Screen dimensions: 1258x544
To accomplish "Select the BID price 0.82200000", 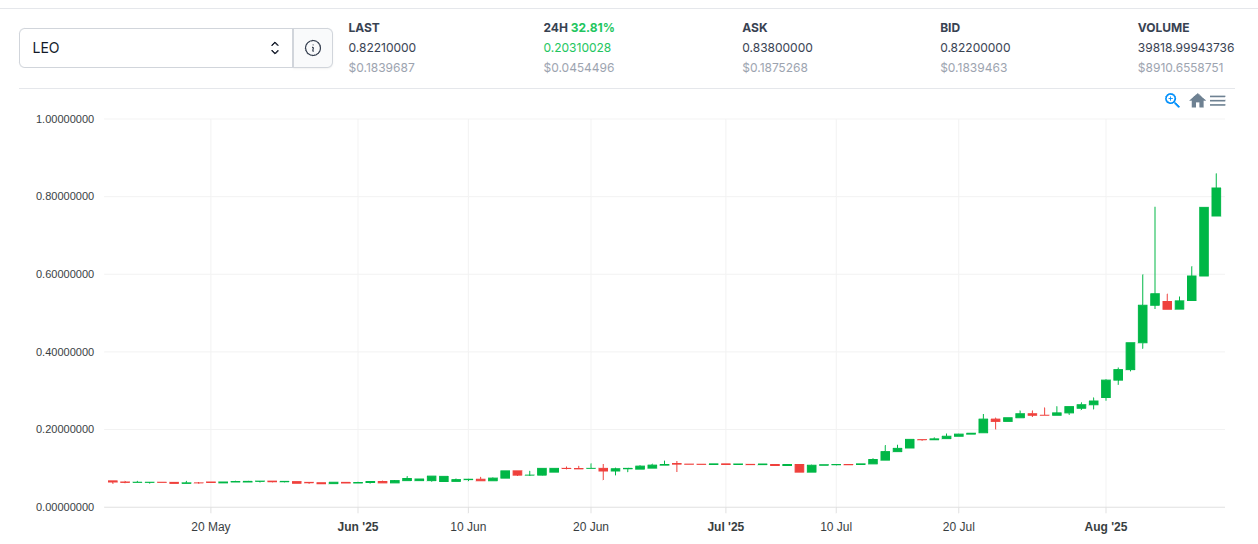I will [975, 48].
